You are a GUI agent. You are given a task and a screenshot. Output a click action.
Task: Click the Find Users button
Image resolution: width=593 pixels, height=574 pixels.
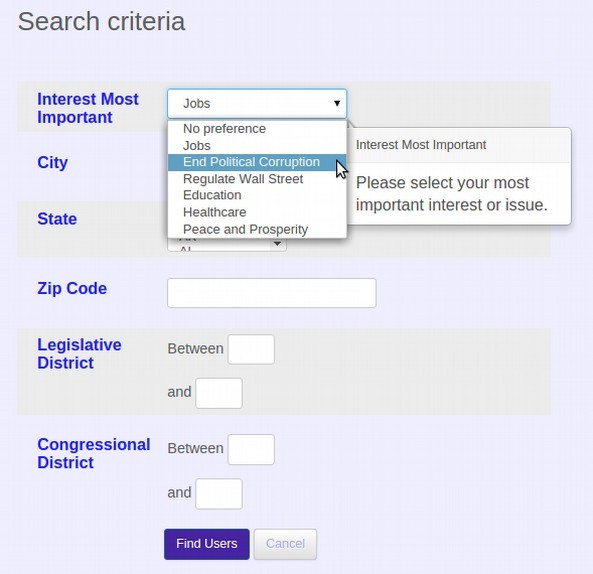[x=207, y=544]
